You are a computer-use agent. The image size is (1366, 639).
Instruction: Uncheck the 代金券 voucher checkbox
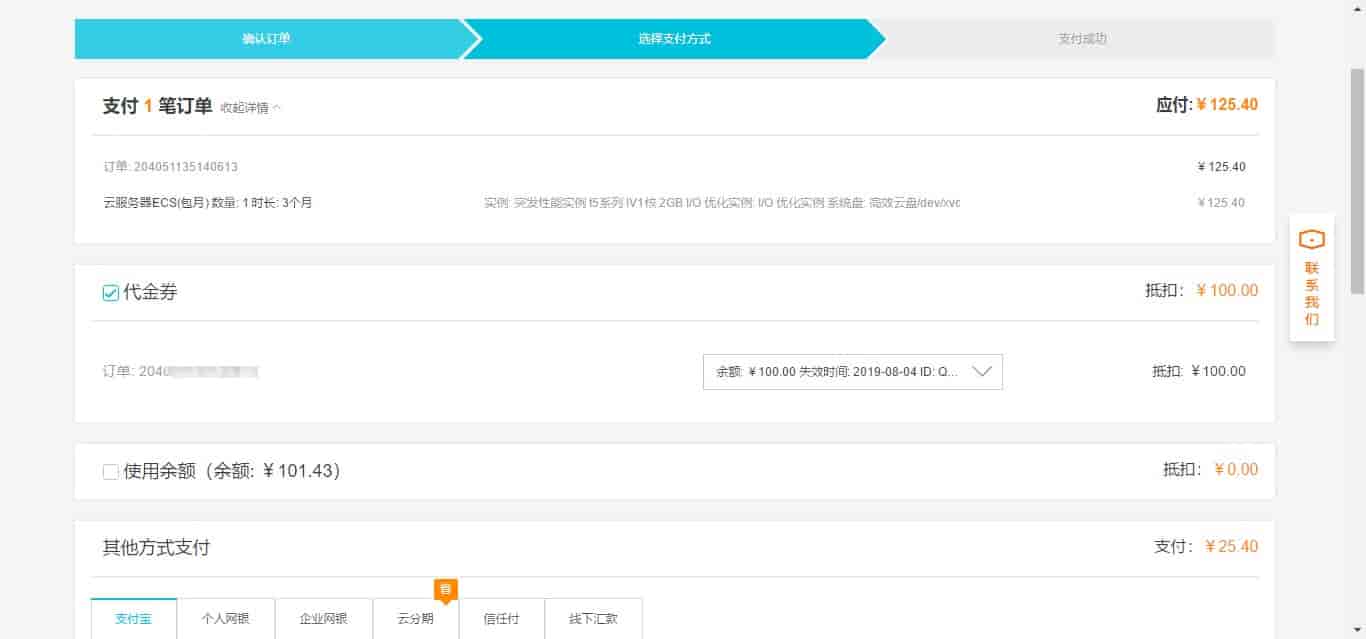point(111,293)
